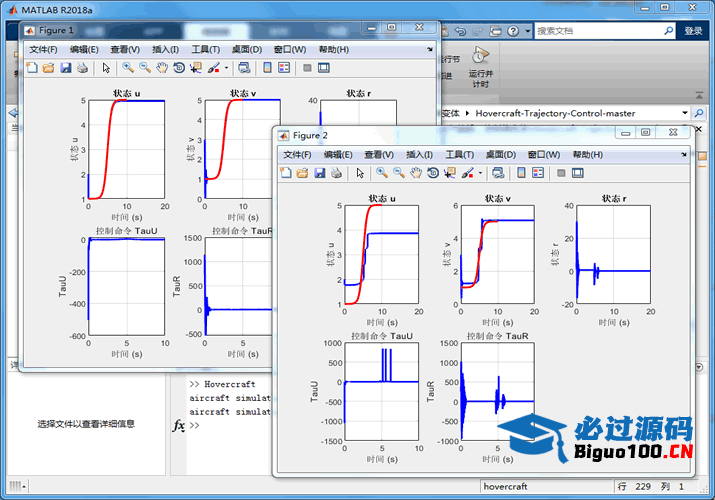Toggle Zoom In tool in Figure 1 toolbar

pyautogui.click(x=128, y=68)
